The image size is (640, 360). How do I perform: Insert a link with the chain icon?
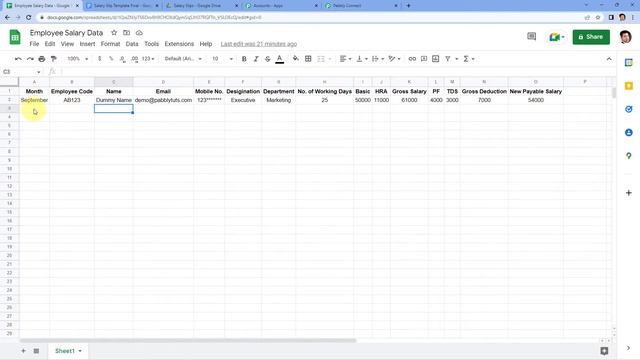coord(412,59)
